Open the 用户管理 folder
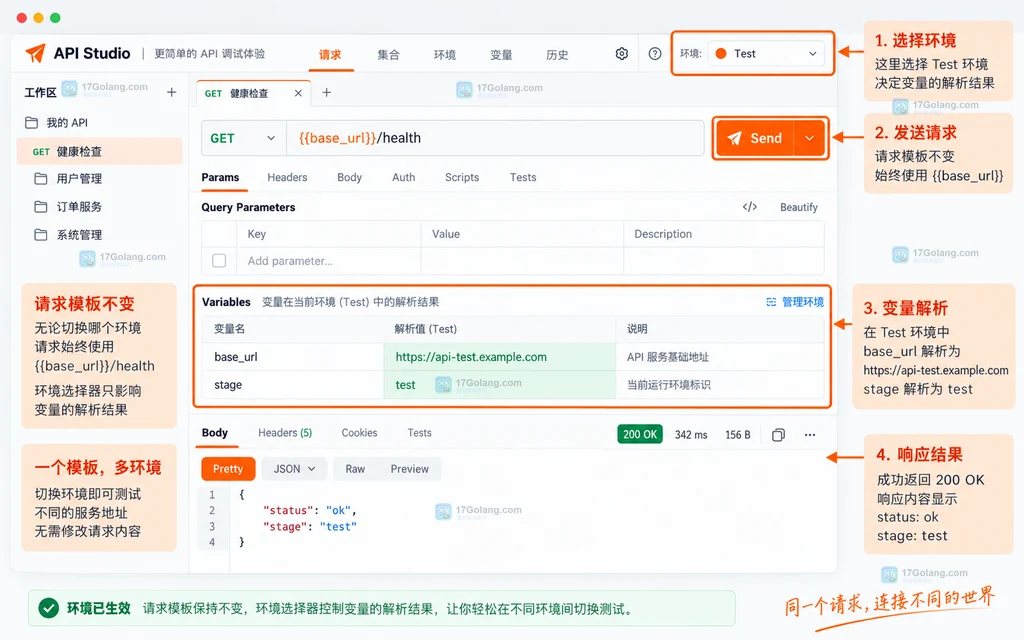Image resolution: width=1024 pixels, height=640 pixels. click(x=68, y=178)
